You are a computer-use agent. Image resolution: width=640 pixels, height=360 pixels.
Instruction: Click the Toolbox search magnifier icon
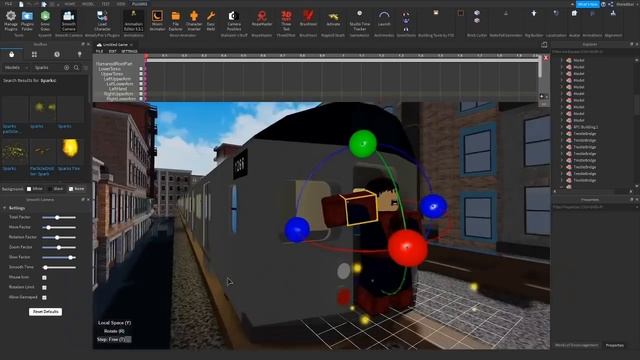pos(76,67)
